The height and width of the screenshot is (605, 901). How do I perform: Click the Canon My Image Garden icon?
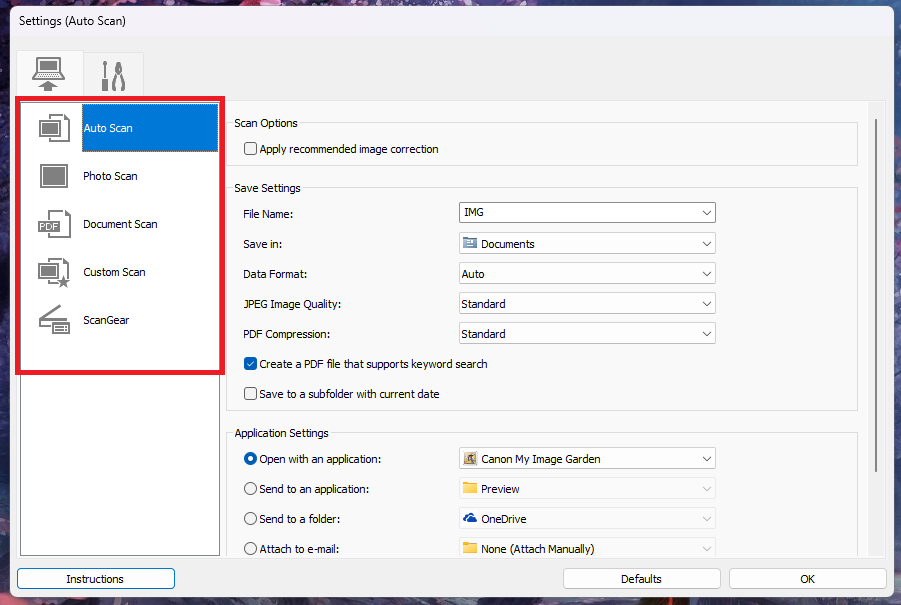pos(470,459)
